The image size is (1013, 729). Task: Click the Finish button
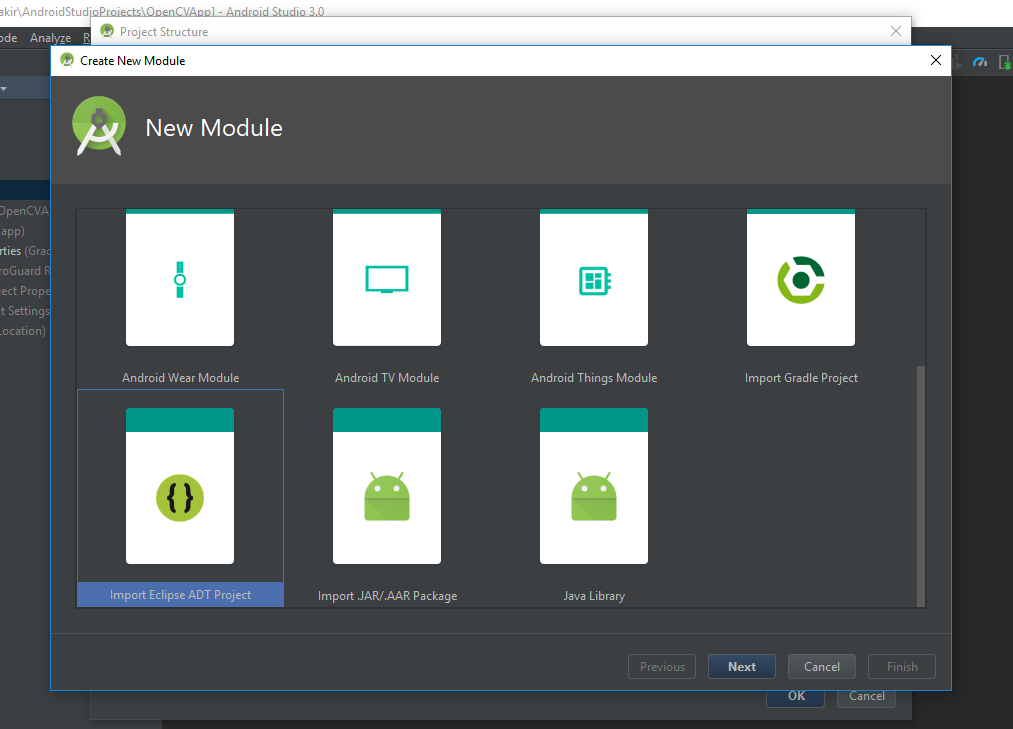pos(902,666)
